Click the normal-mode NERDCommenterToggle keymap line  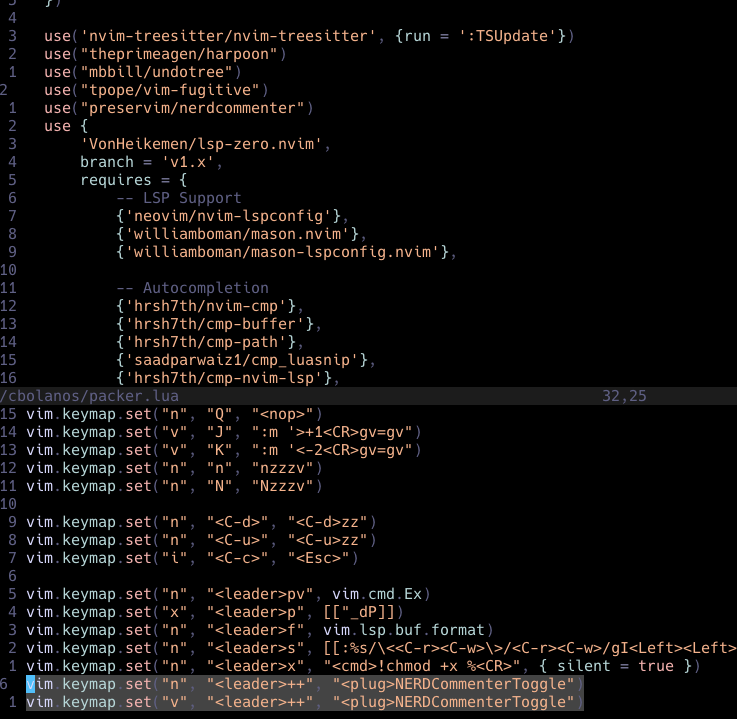coord(305,684)
